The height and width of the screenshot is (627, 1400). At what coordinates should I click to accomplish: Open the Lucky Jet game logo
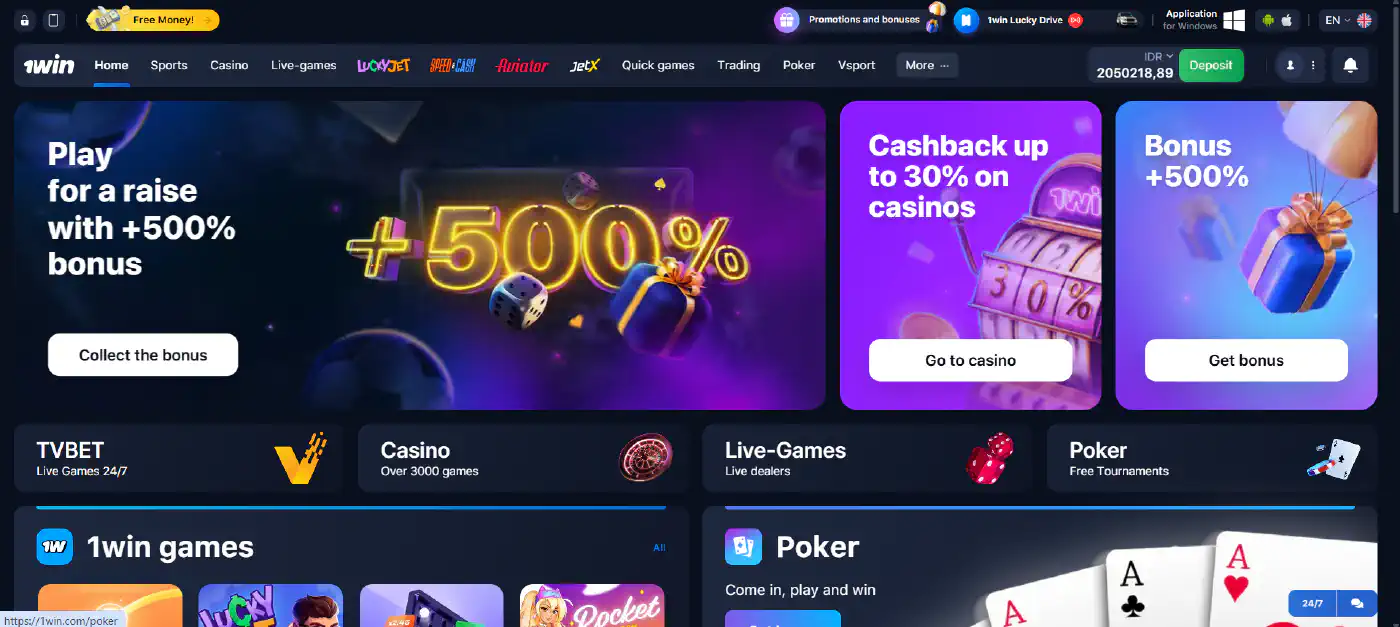coord(384,65)
